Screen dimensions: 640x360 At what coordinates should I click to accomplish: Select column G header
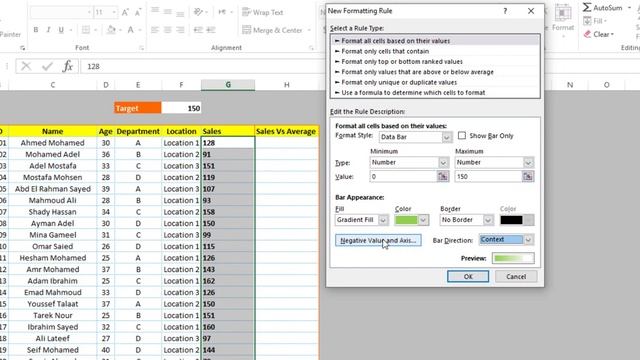228,85
